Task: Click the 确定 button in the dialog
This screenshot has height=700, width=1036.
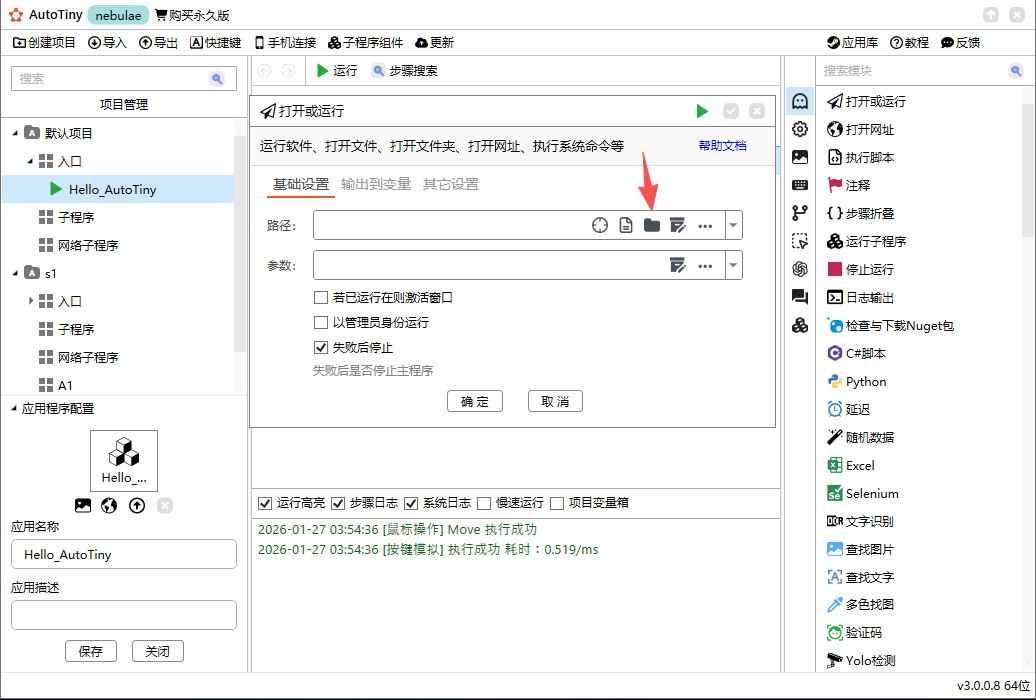Action: [475, 400]
